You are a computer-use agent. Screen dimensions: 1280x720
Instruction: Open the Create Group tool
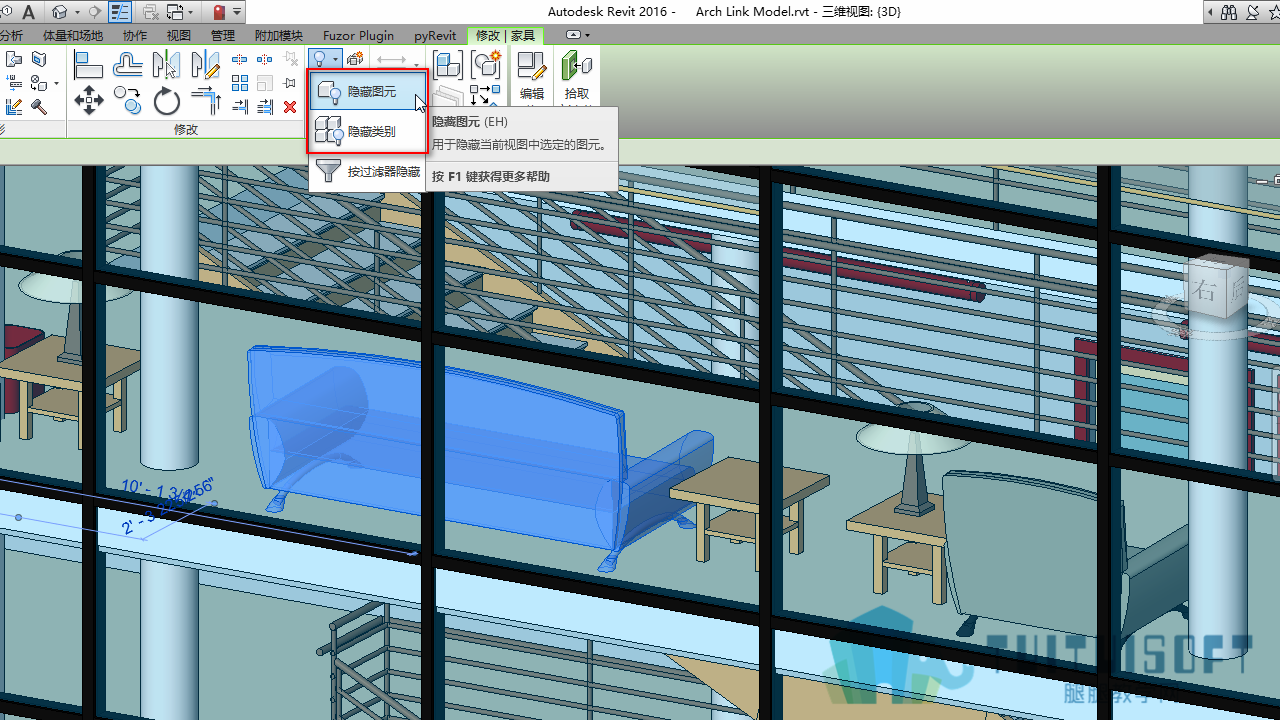coord(486,65)
